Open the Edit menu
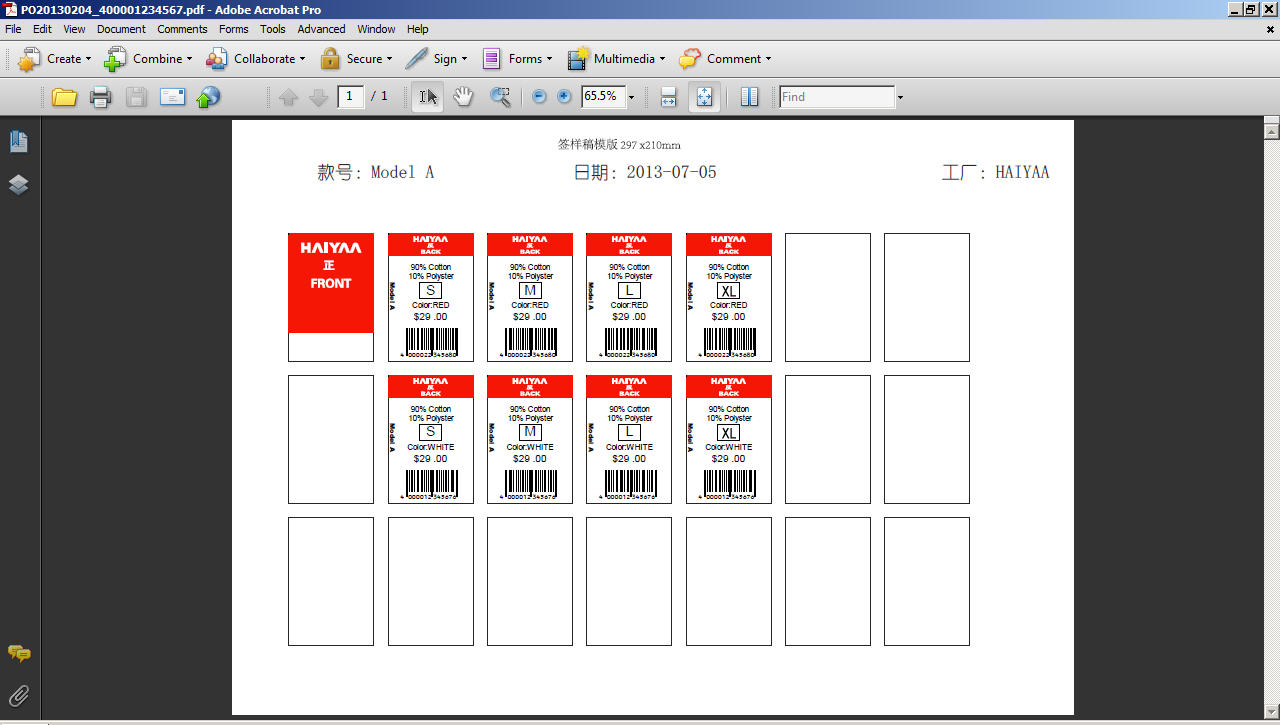This screenshot has height=725, width=1280. (42, 29)
